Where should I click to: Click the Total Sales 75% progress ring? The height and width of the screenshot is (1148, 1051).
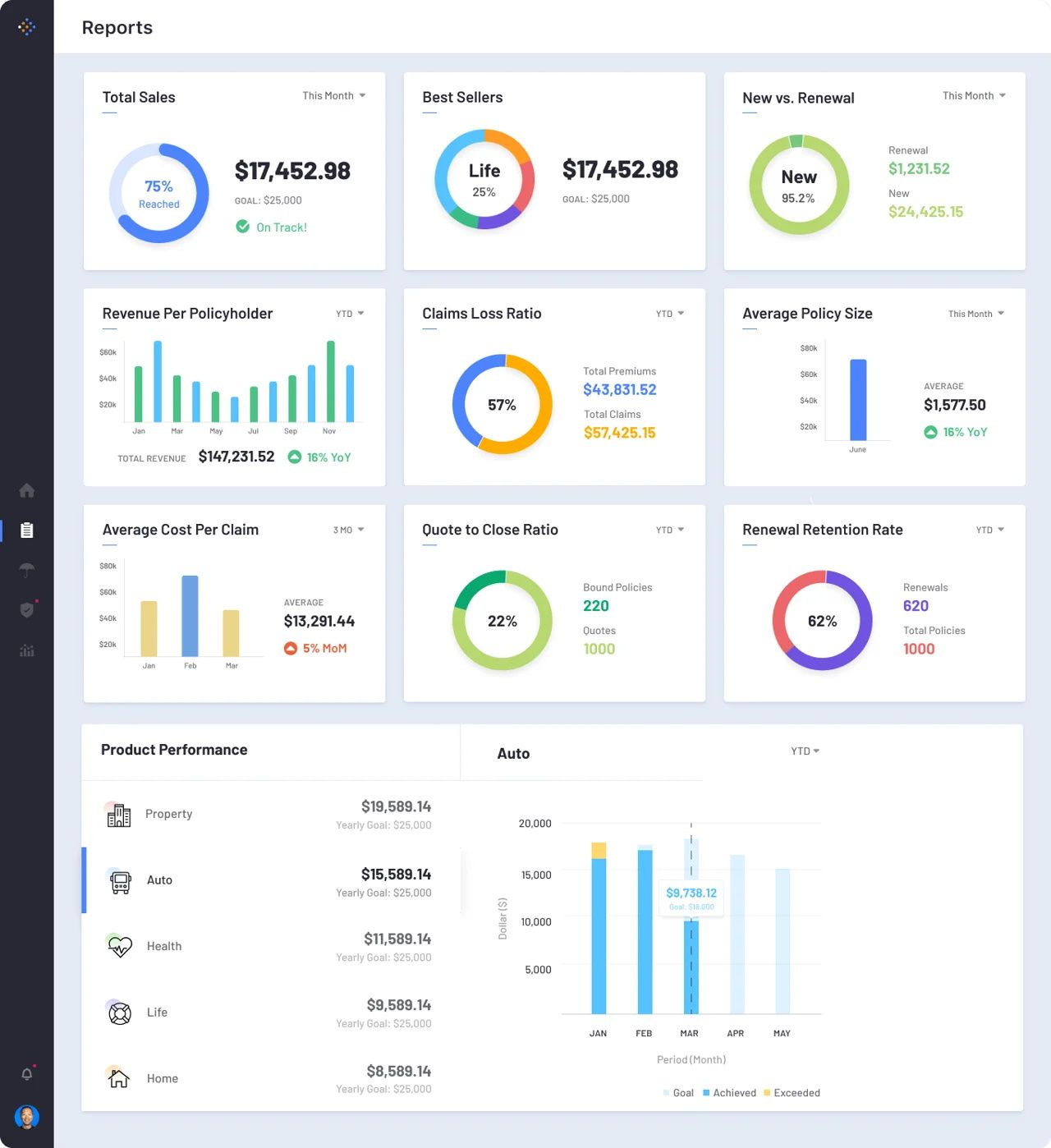coord(158,194)
